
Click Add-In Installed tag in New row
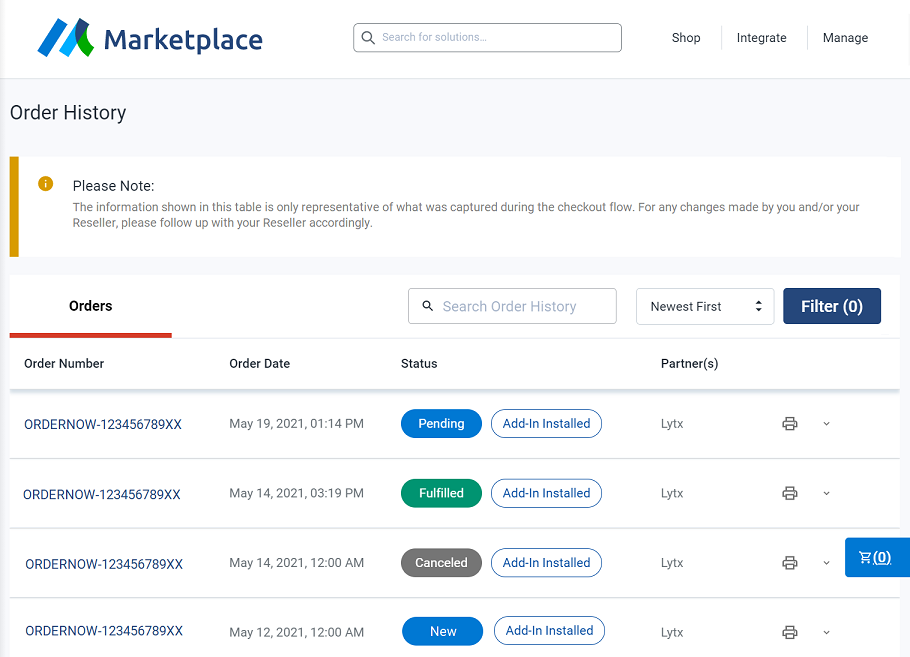[x=549, y=631]
